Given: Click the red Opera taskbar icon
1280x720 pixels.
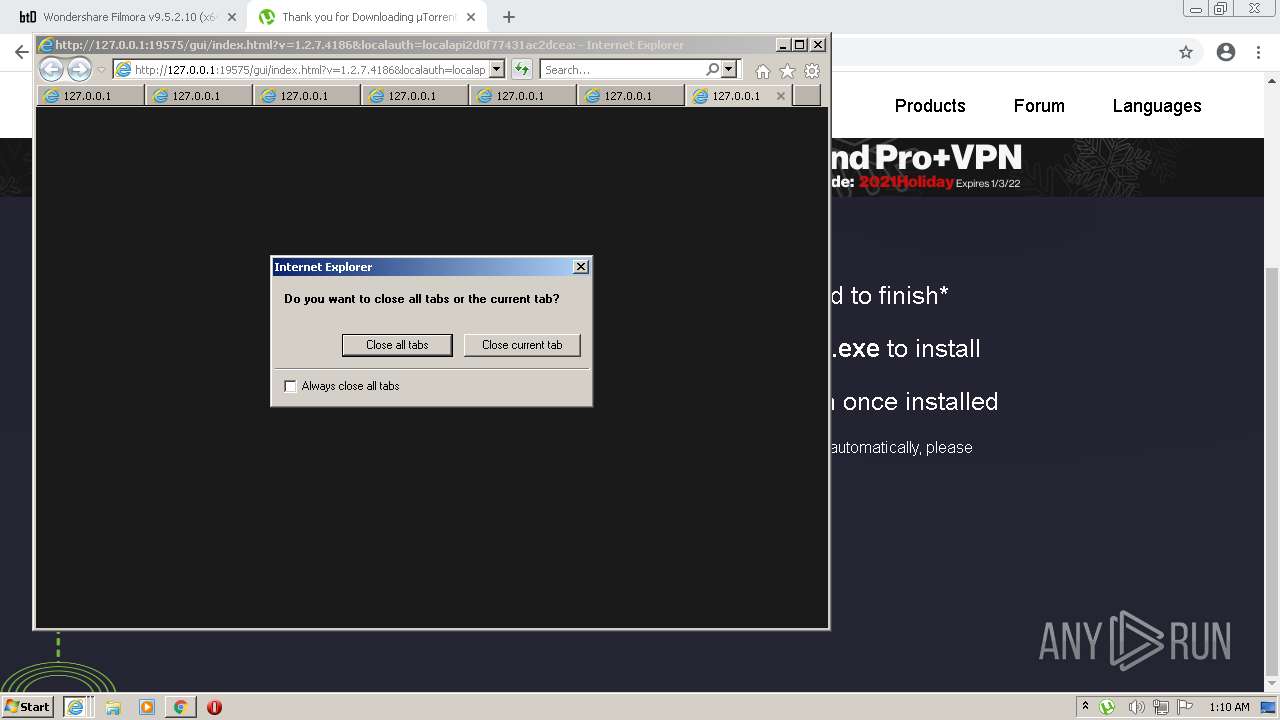Looking at the screenshot, I should [214, 707].
